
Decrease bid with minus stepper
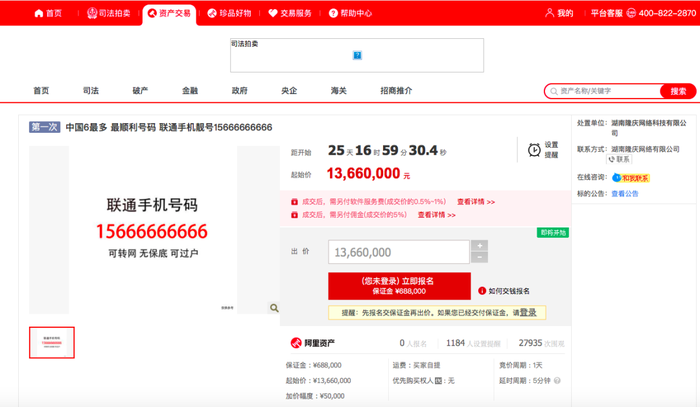tap(479, 257)
